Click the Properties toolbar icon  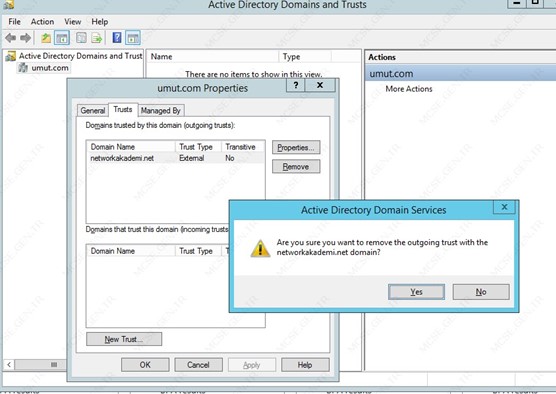point(82,38)
